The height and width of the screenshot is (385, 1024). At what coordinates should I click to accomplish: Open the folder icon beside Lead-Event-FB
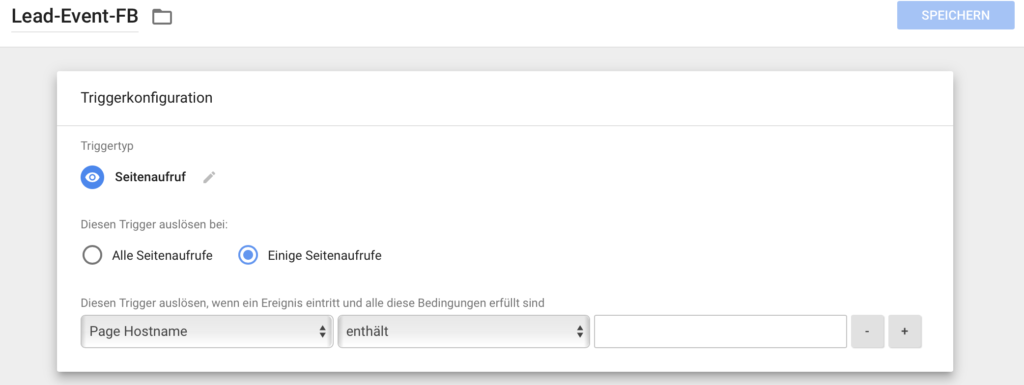tap(162, 17)
